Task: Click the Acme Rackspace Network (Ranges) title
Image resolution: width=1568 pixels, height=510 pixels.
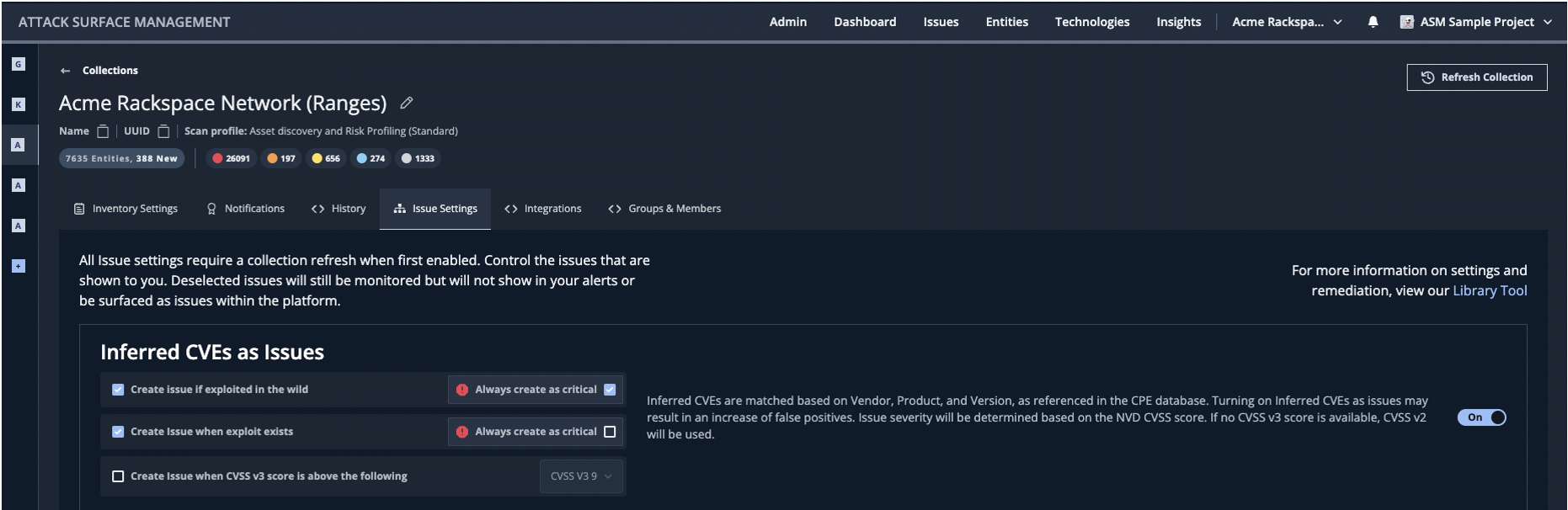Action: click(223, 103)
